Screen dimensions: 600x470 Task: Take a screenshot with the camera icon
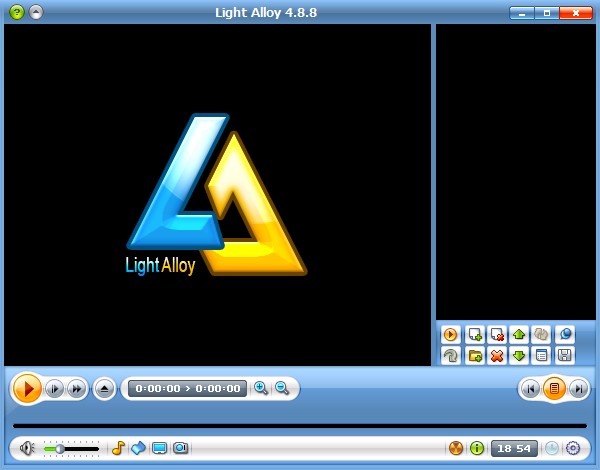pos(181,448)
